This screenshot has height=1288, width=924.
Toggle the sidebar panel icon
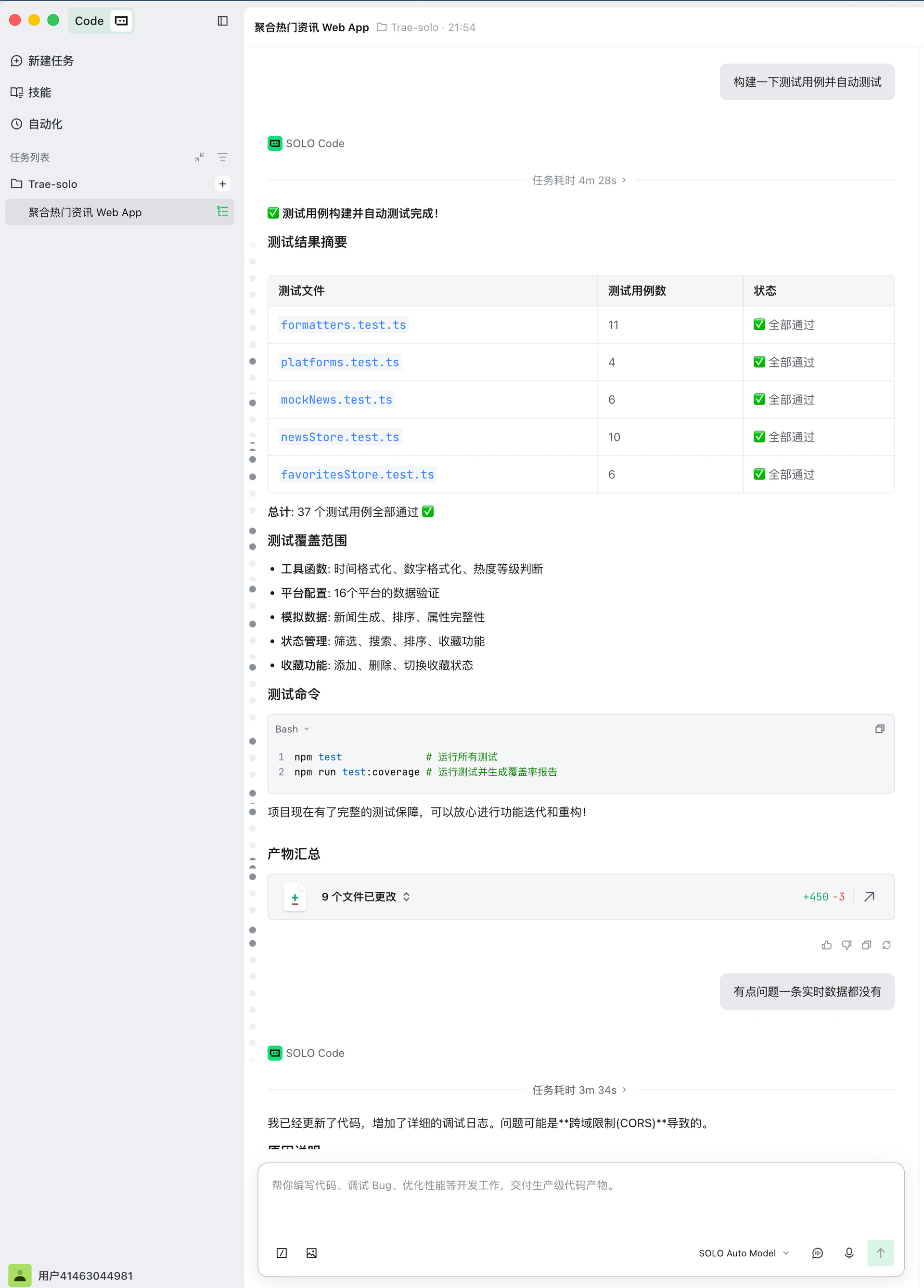tap(222, 21)
